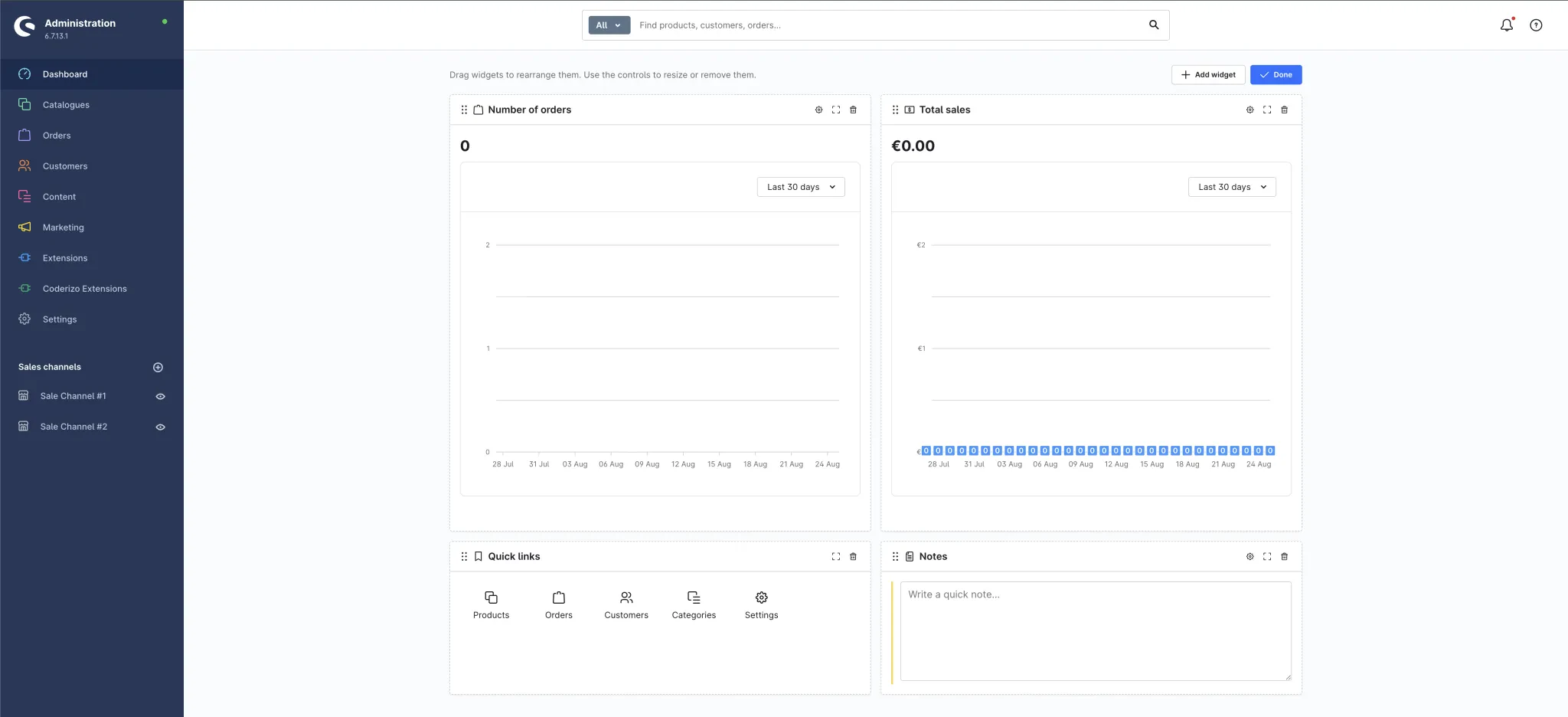Click the Quick links title
Image resolution: width=1568 pixels, height=717 pixels.
[514, 556]
